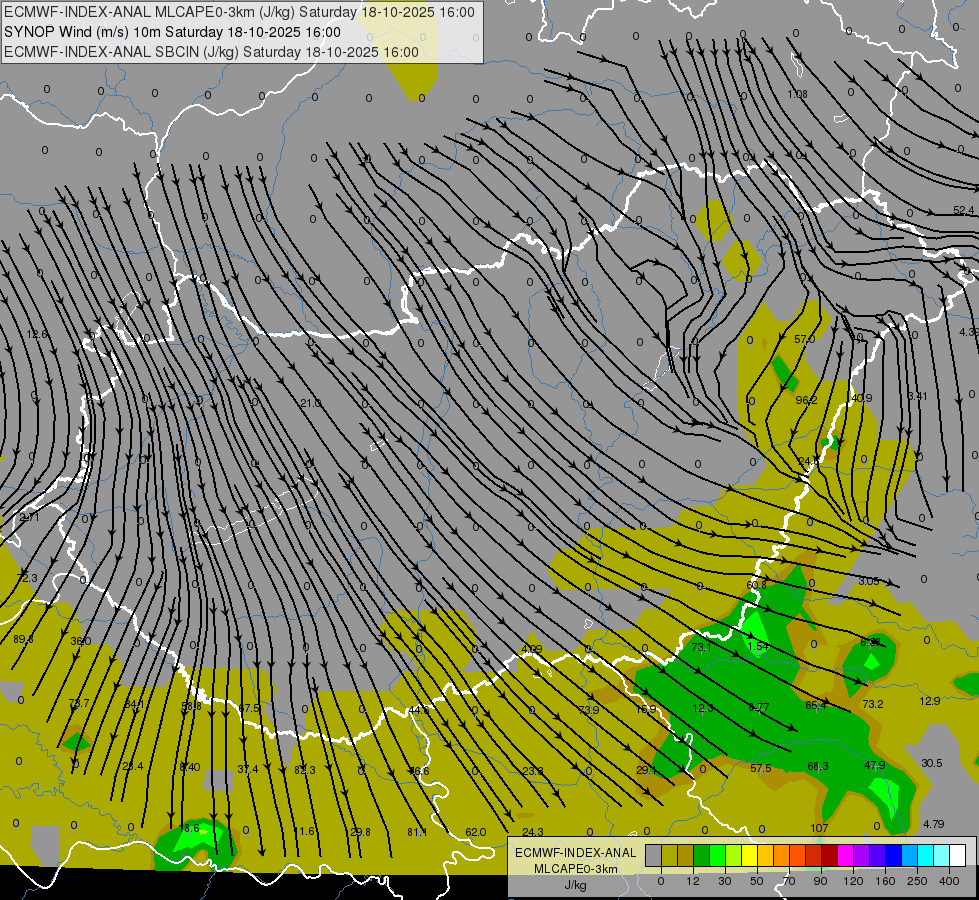
Task: Click legend tick value 50
Action: click(757, 881)
